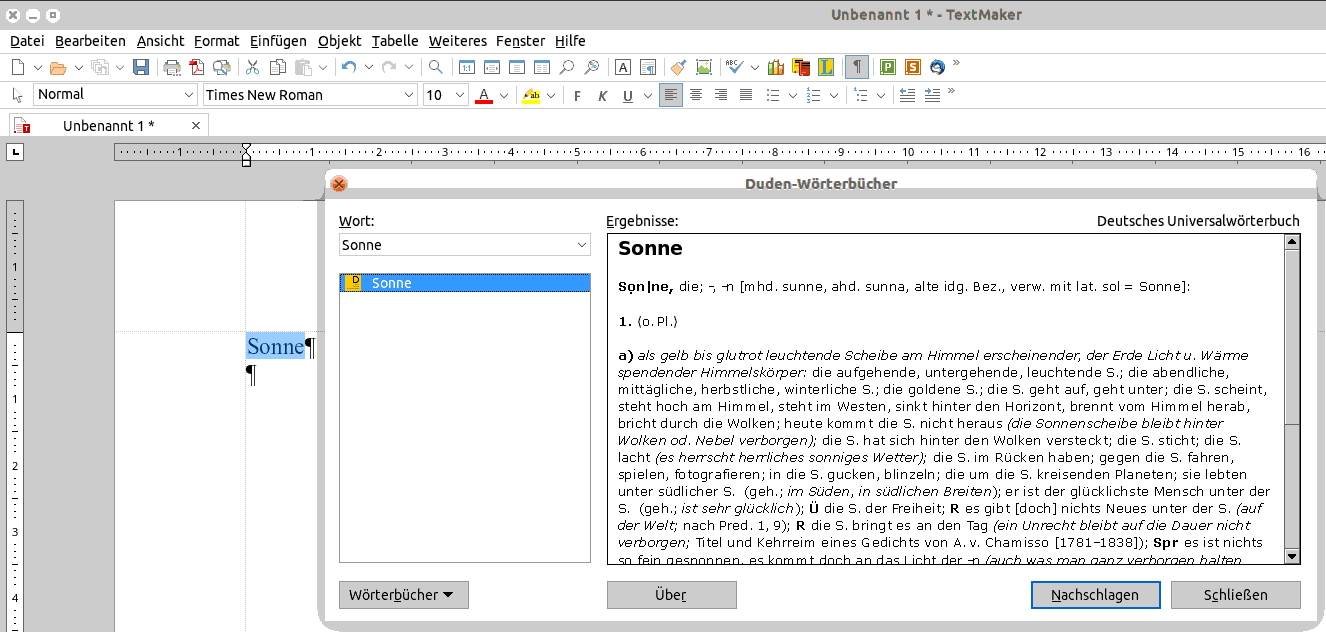Image resolution: width=1326 pixels, height=632 pixels.
Task: Create a new document with toolbar icon
Action: pyautogui.click(x=17, y=67)
